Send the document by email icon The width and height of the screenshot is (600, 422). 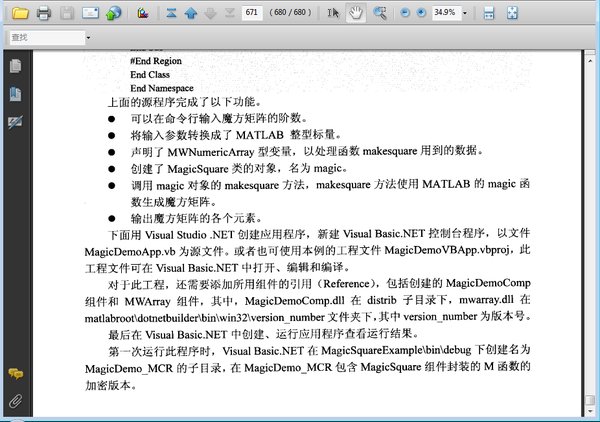[90, 13]
